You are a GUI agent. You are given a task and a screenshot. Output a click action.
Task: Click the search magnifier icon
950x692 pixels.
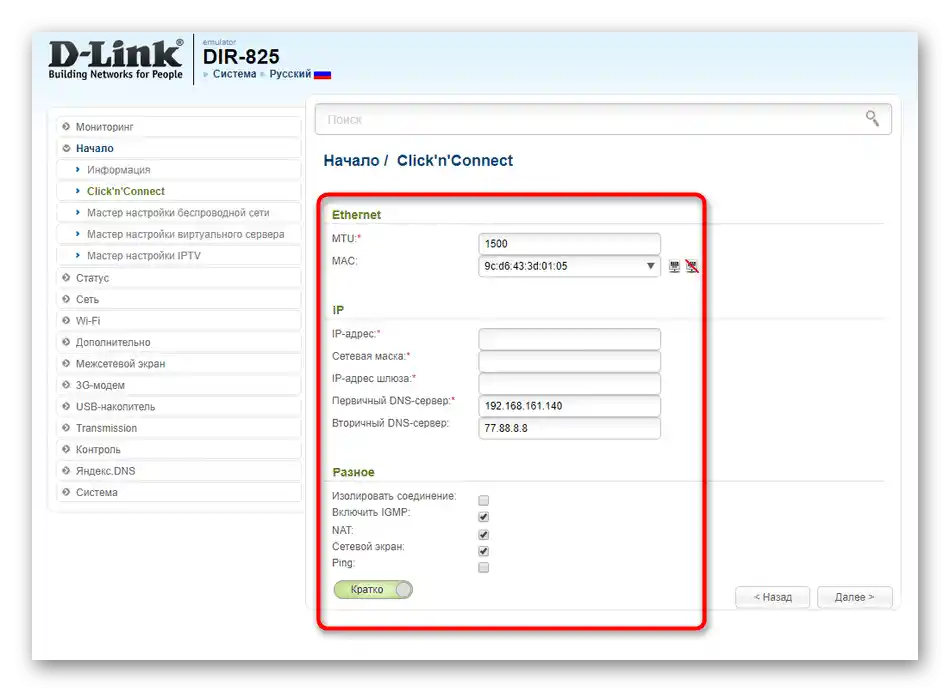pos(872,118)
